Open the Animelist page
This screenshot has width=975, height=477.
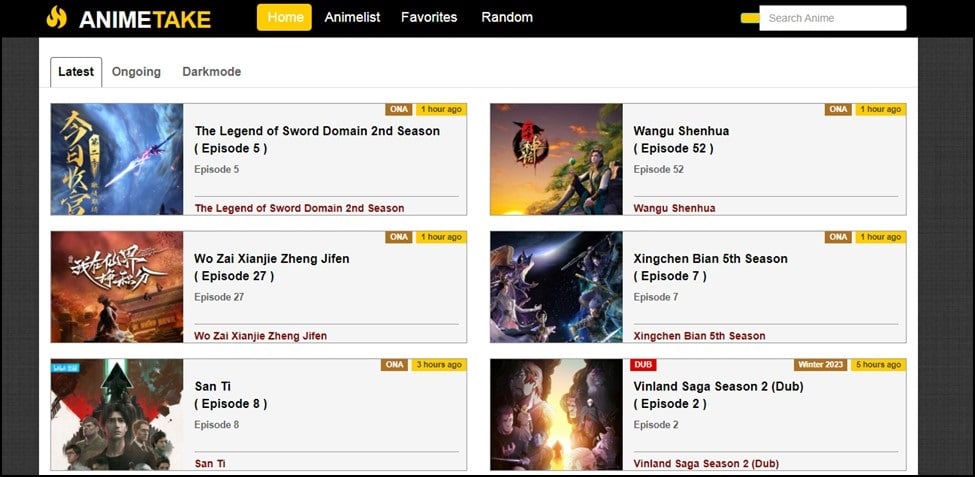[x=352, y=17]
